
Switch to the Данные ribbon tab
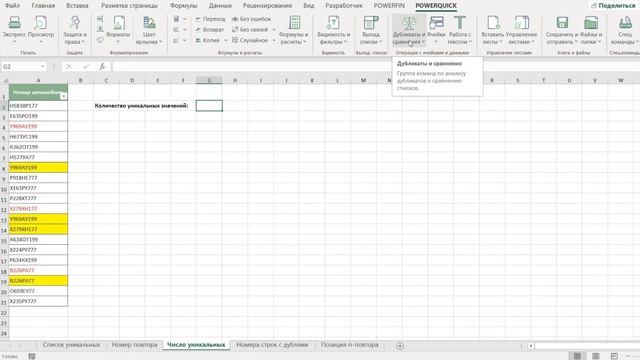220,6
